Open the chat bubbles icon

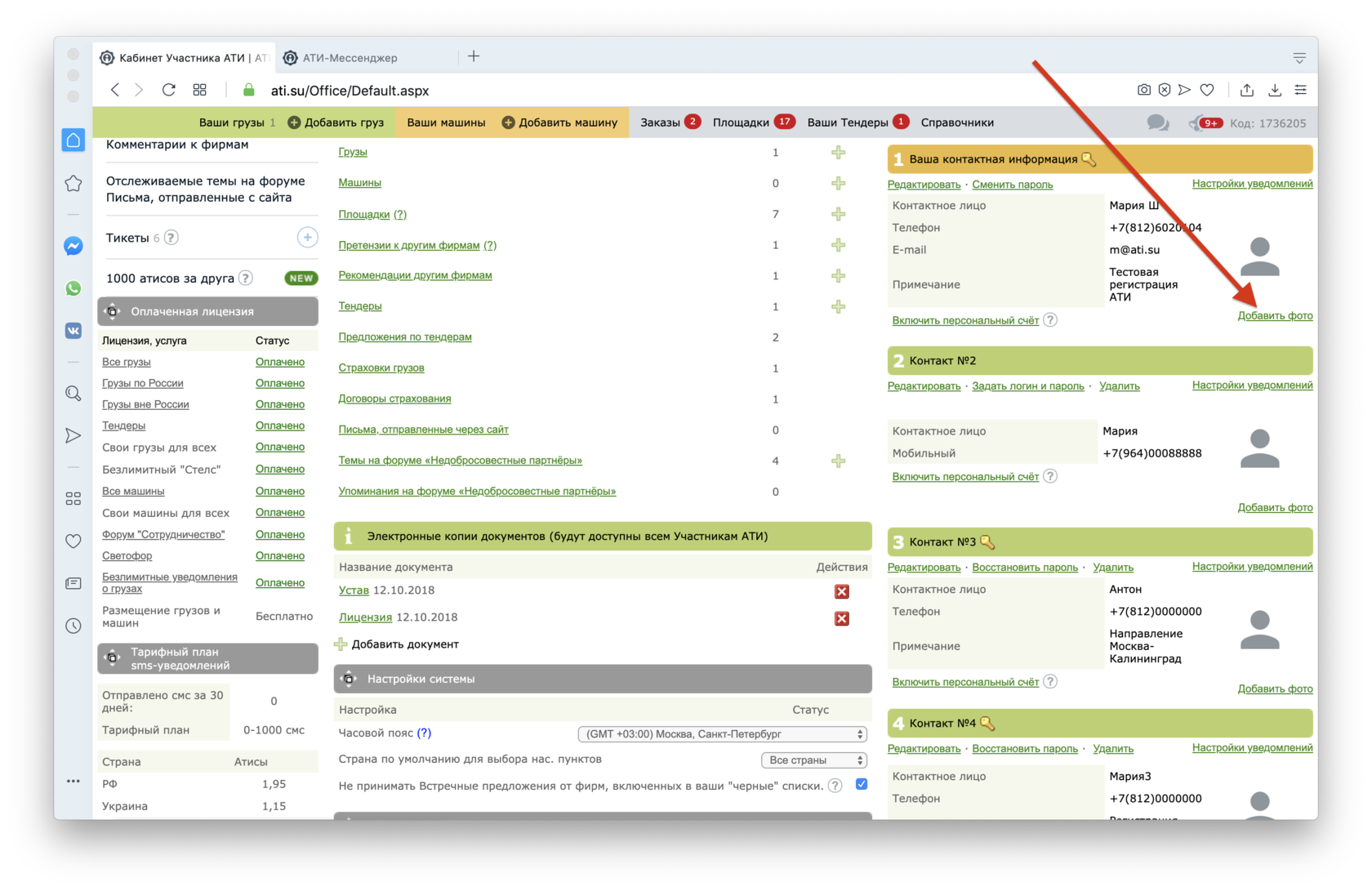coord(1157,123)
